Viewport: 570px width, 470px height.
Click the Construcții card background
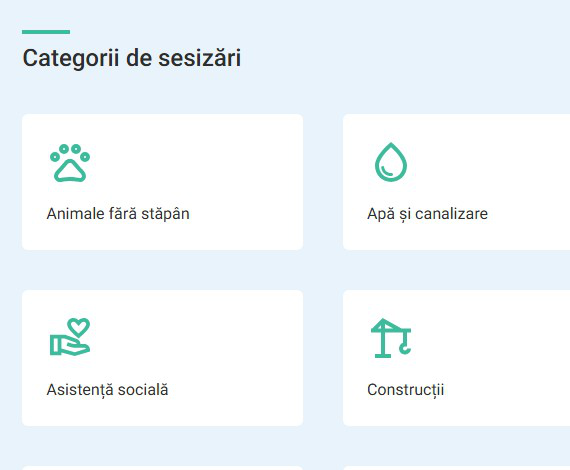(457, 358)
